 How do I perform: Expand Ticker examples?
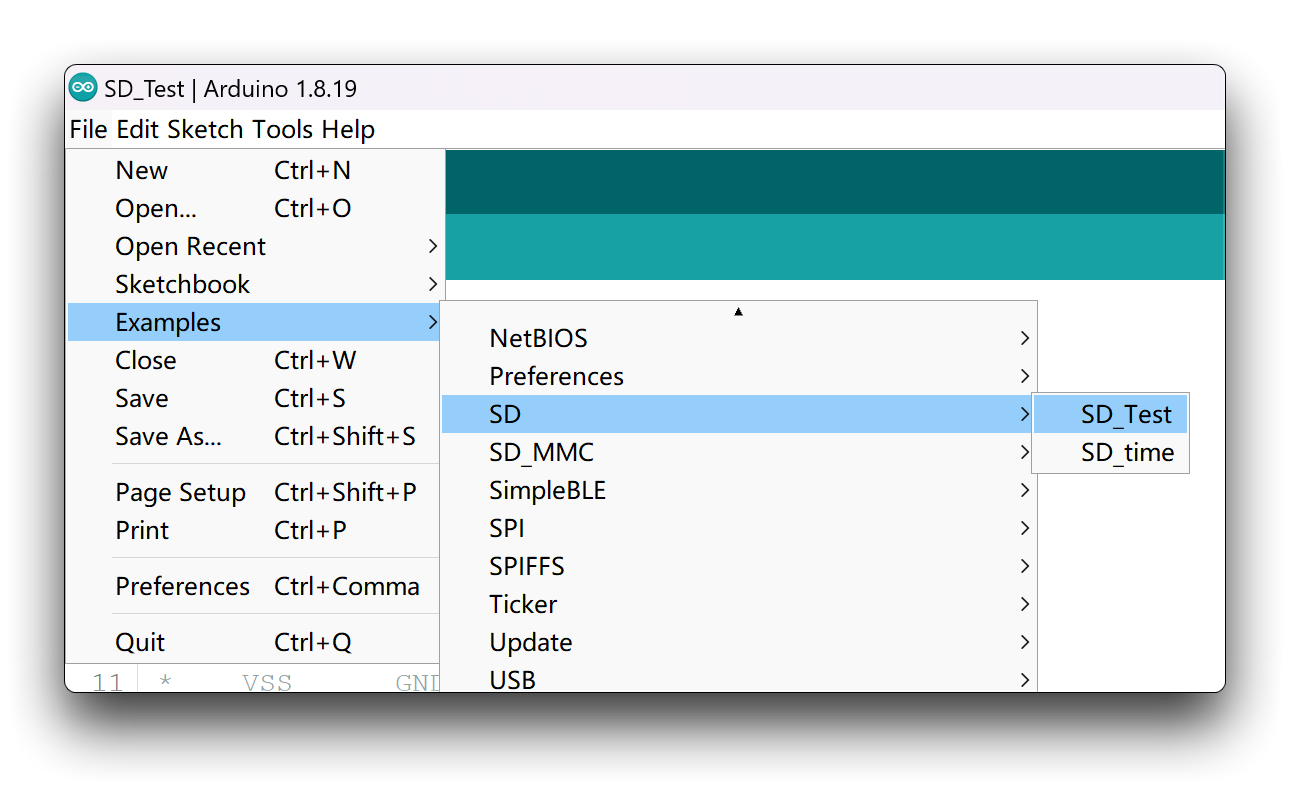coord(738,604)
